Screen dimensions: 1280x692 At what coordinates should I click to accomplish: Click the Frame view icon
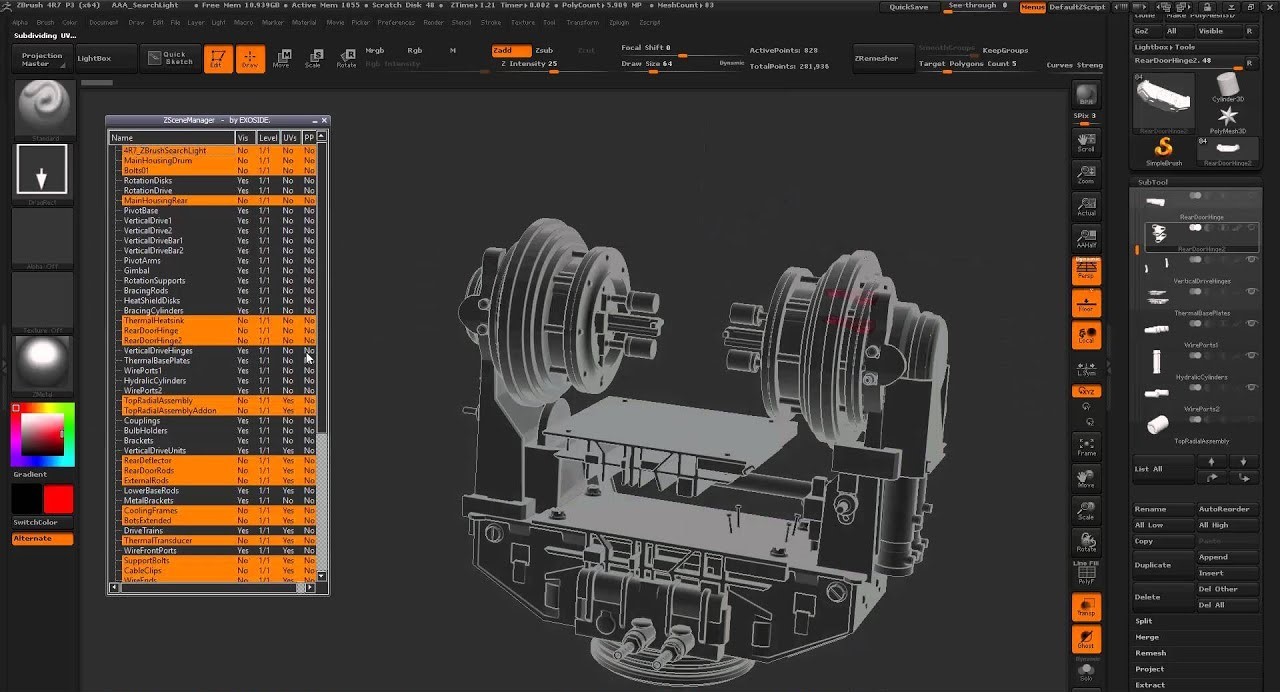[x=1086, y=447]
